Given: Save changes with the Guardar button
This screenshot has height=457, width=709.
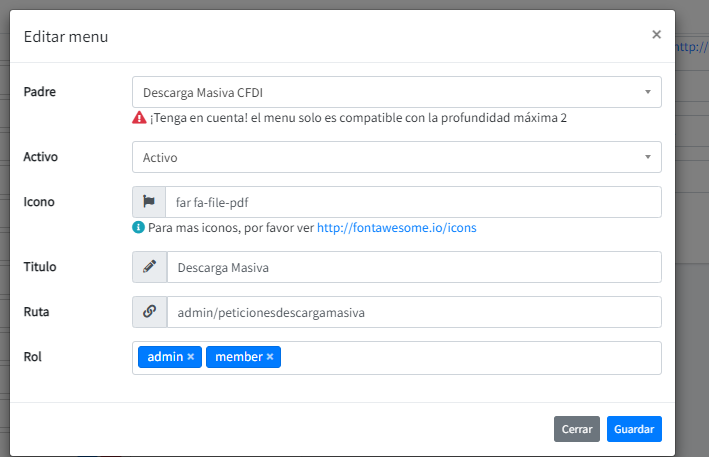Looking at the screenshot, I should [634, 429].
